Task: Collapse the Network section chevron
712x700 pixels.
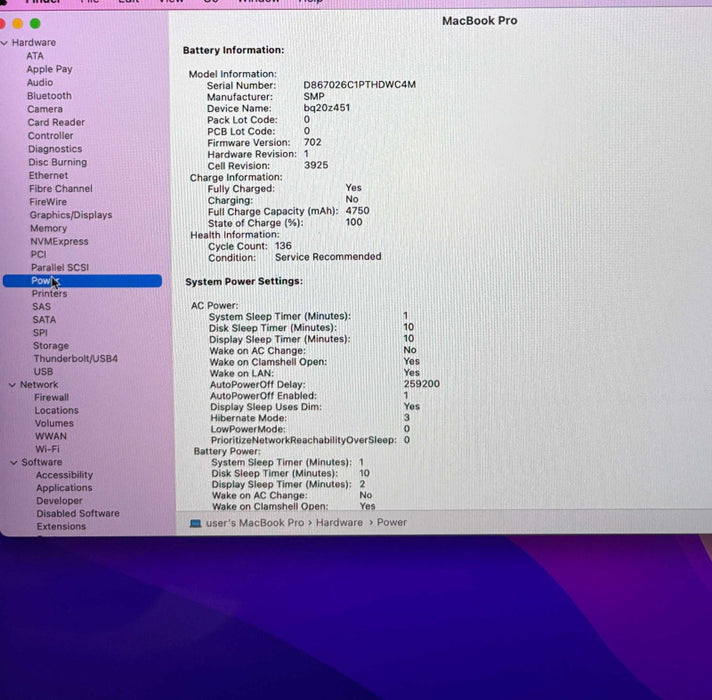Action: [12, 385]
